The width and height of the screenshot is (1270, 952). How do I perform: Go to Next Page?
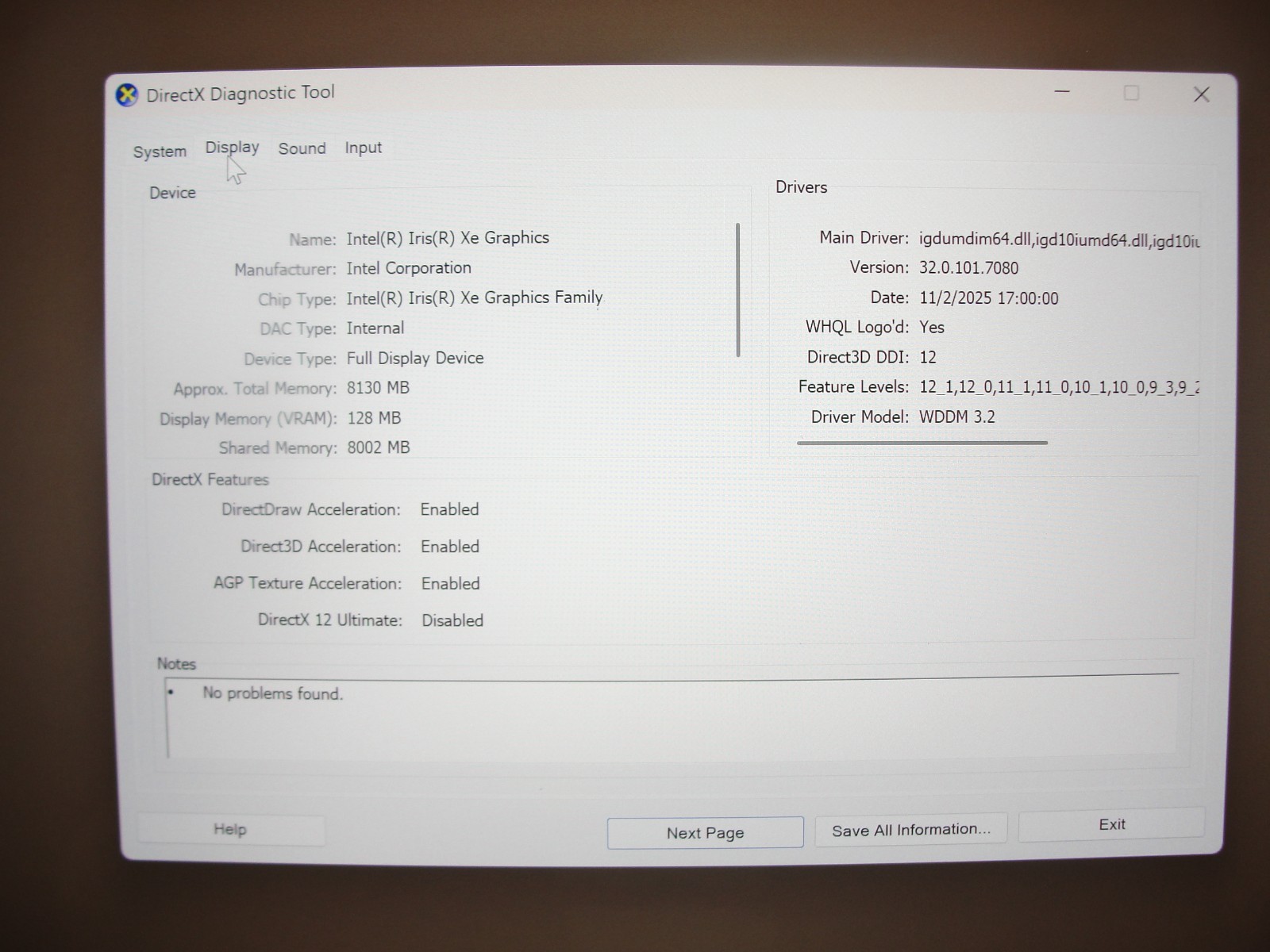(x=705, y=833)
